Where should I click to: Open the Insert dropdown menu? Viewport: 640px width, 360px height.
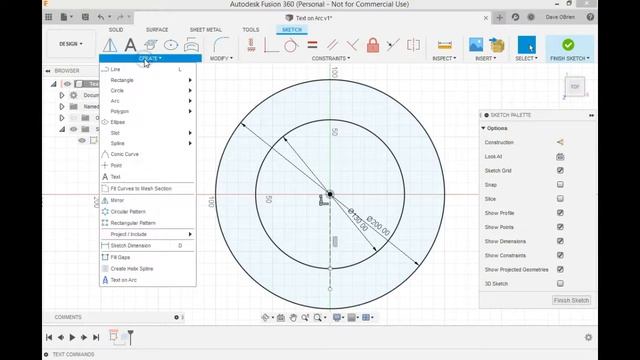click(x=486, y=58)
